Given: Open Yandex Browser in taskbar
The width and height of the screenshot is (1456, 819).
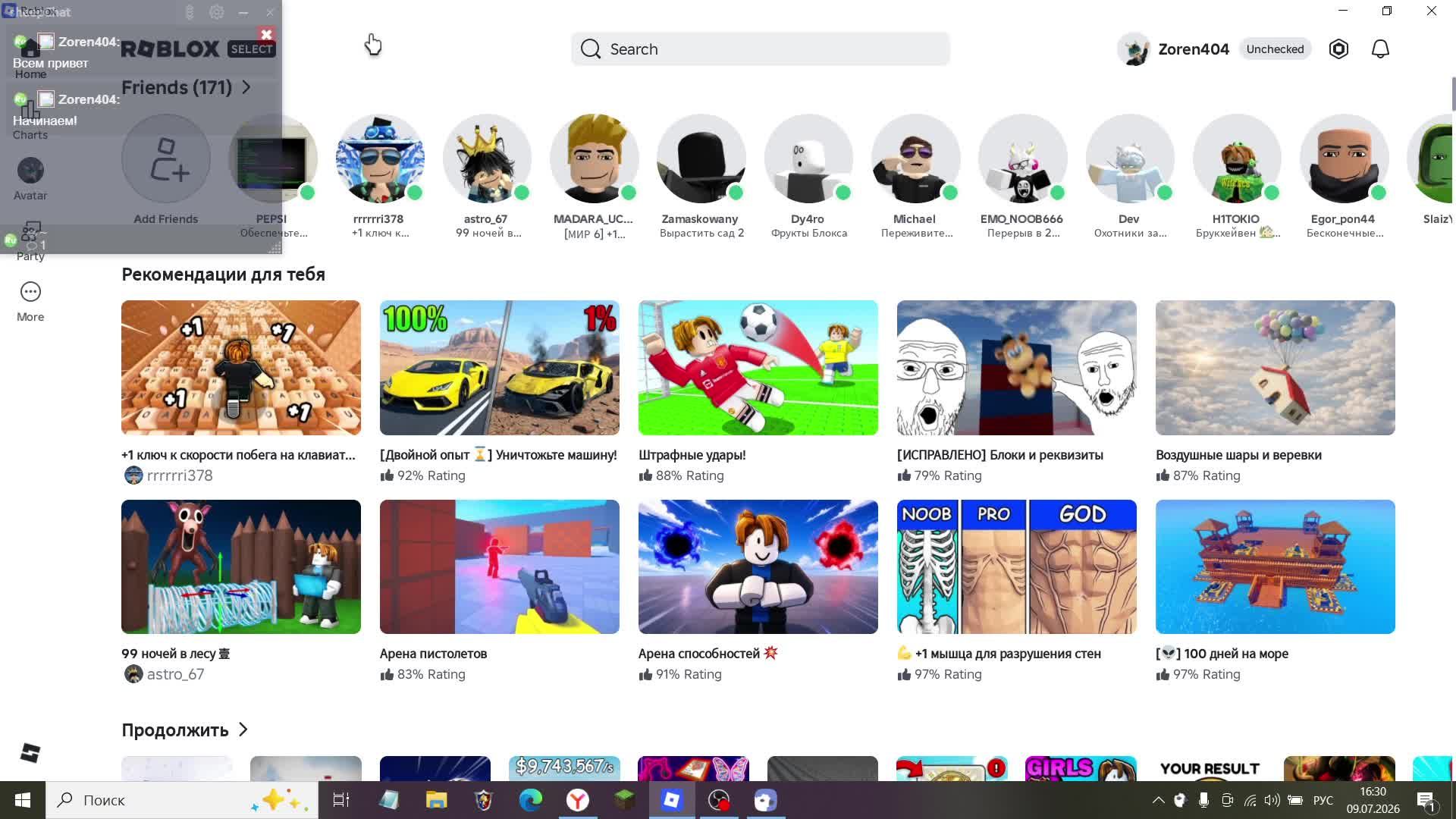Looking at the screenshot, I should click(578, 800).
